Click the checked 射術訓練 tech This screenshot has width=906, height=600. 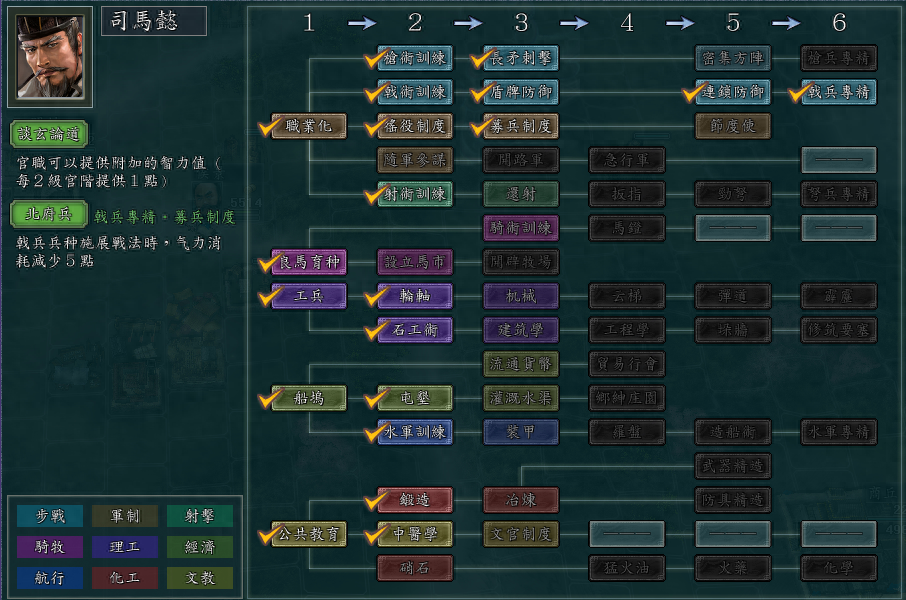(x=415, y=194)
